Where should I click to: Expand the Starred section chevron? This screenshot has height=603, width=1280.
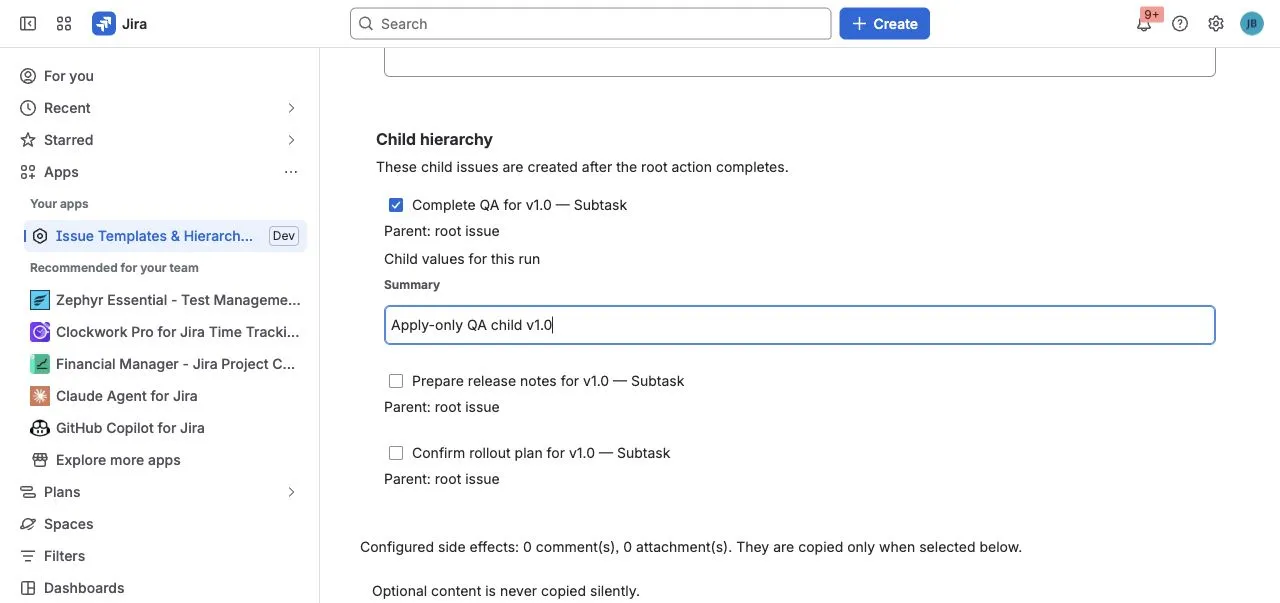291,140
